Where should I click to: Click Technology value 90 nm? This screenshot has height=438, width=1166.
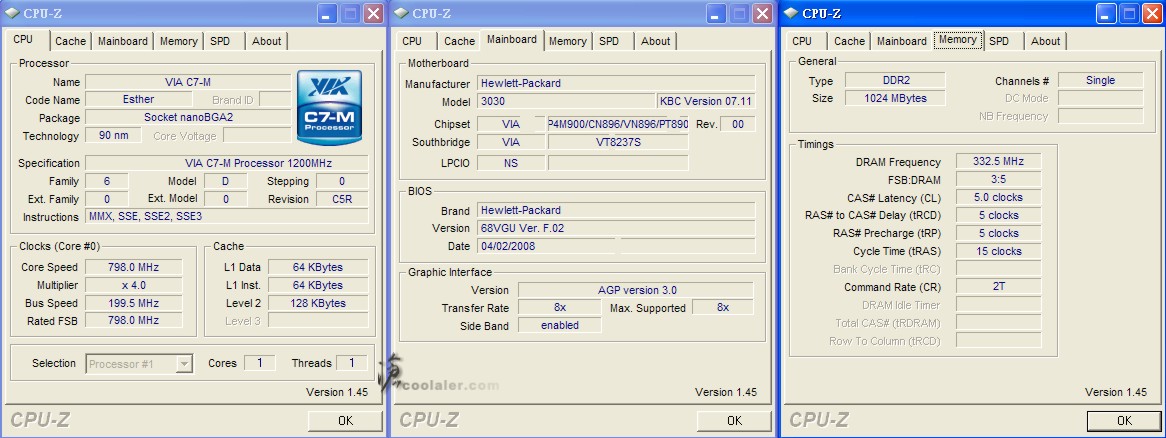coord(113,135)
